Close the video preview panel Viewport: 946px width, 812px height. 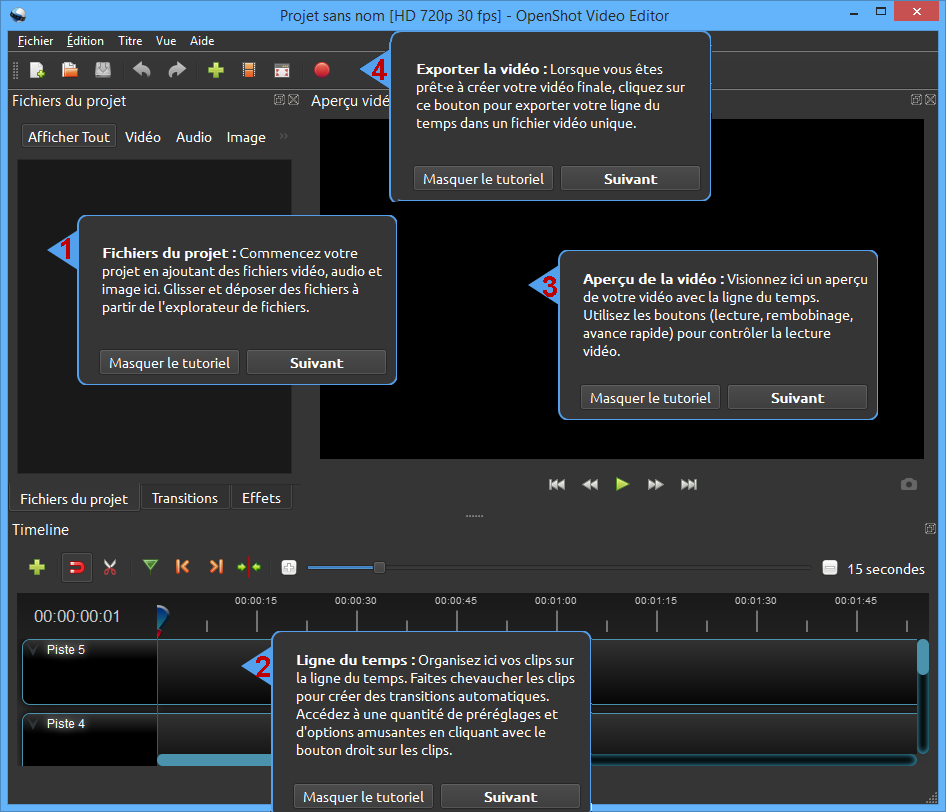tap(930, 100)
